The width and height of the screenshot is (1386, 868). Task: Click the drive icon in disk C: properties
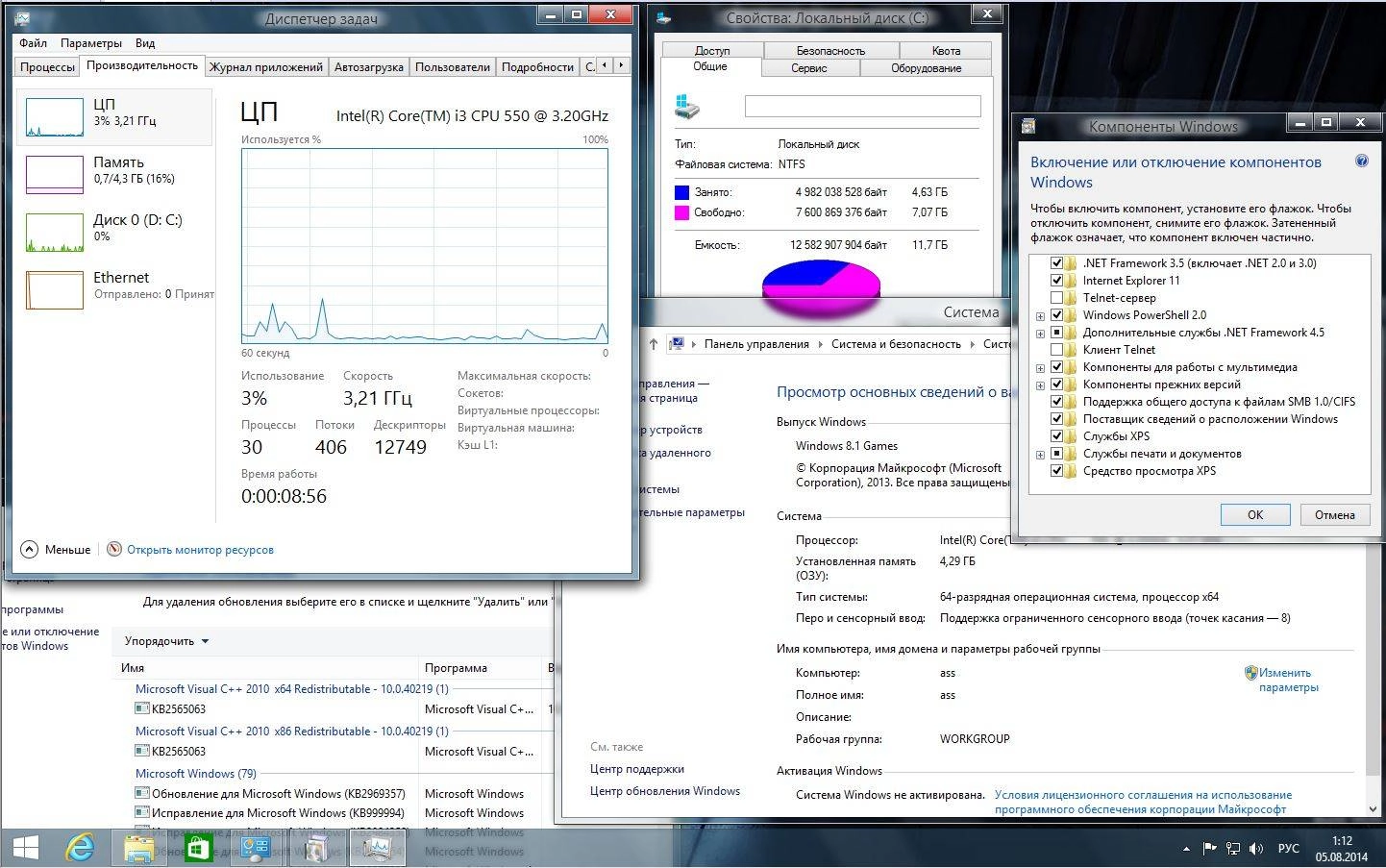[687, 106]
